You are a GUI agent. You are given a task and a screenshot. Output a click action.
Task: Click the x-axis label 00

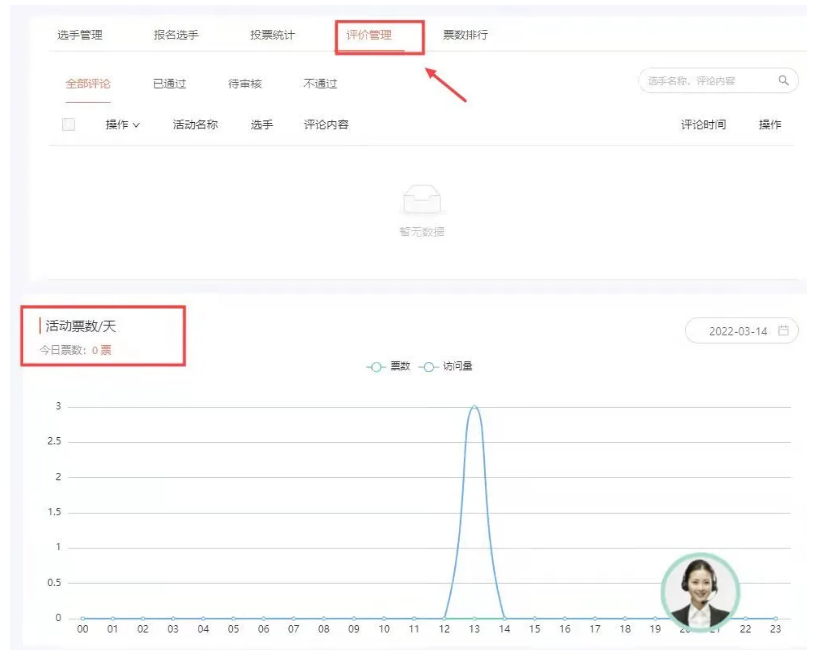coord(83,629)
